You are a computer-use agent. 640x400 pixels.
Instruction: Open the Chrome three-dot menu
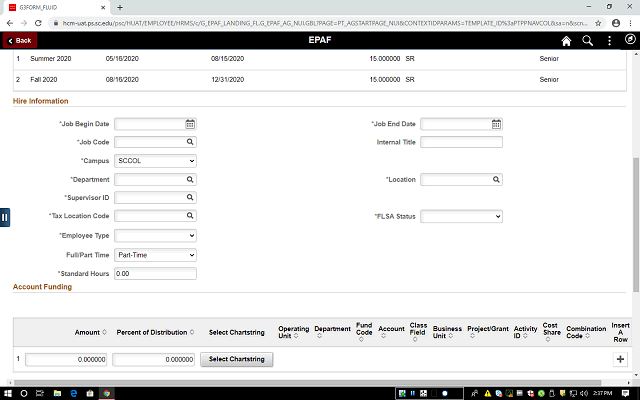631,23
